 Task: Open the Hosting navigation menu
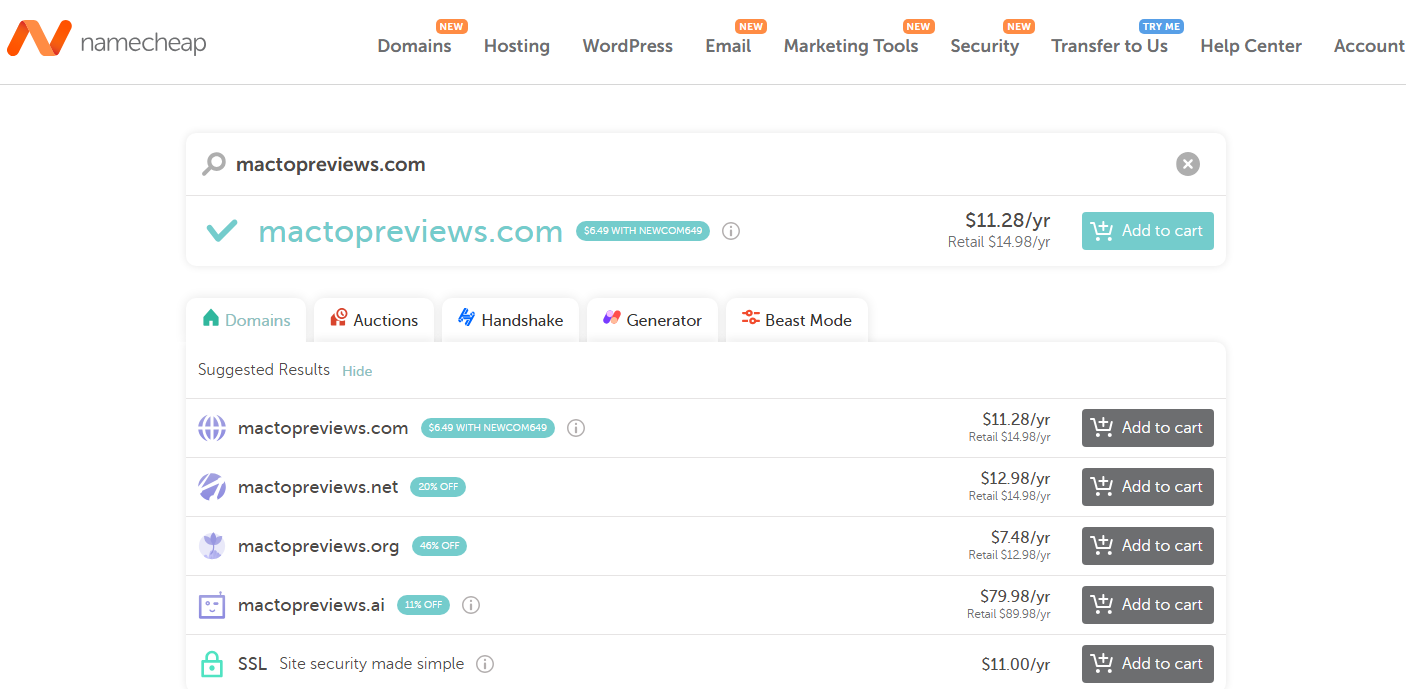point(517,46)
